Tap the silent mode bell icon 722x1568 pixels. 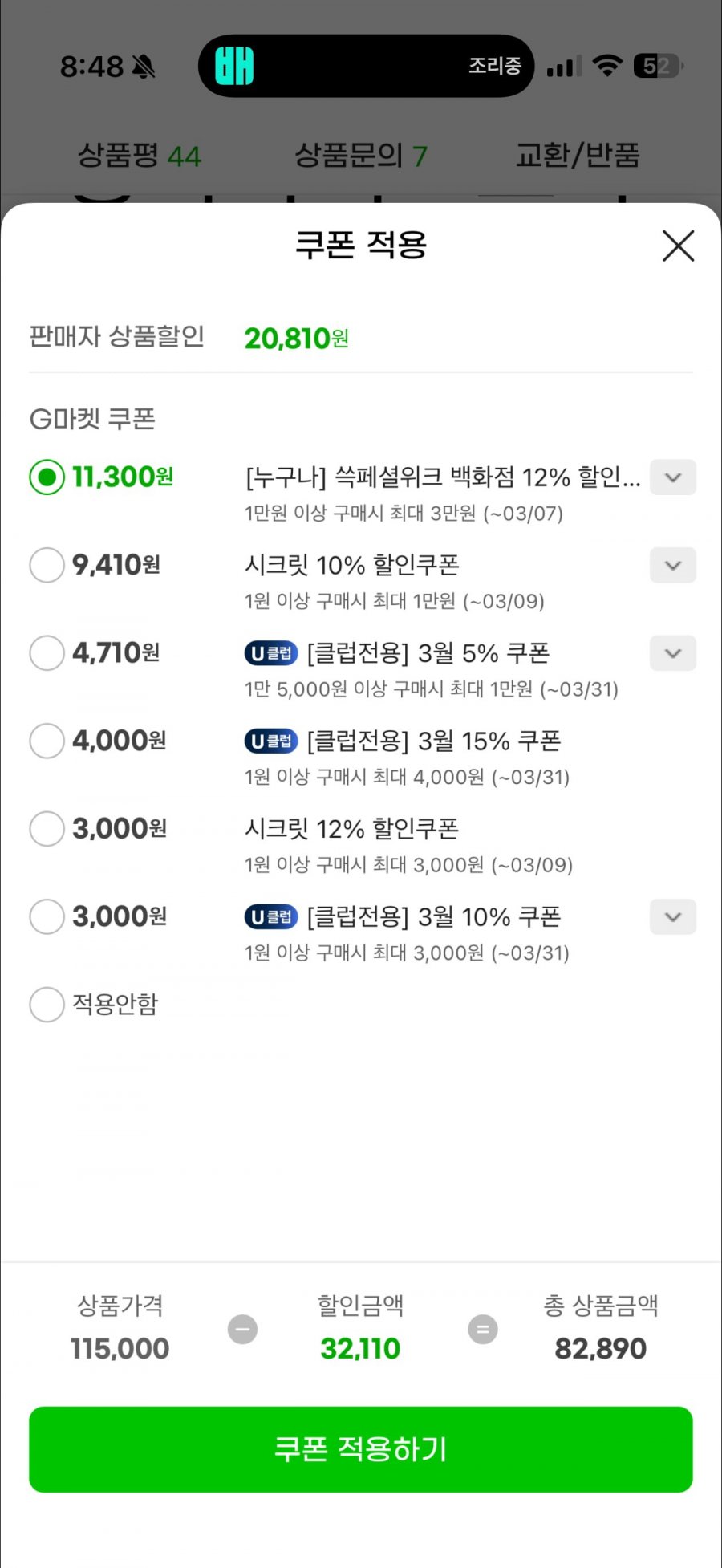(144, 67)
